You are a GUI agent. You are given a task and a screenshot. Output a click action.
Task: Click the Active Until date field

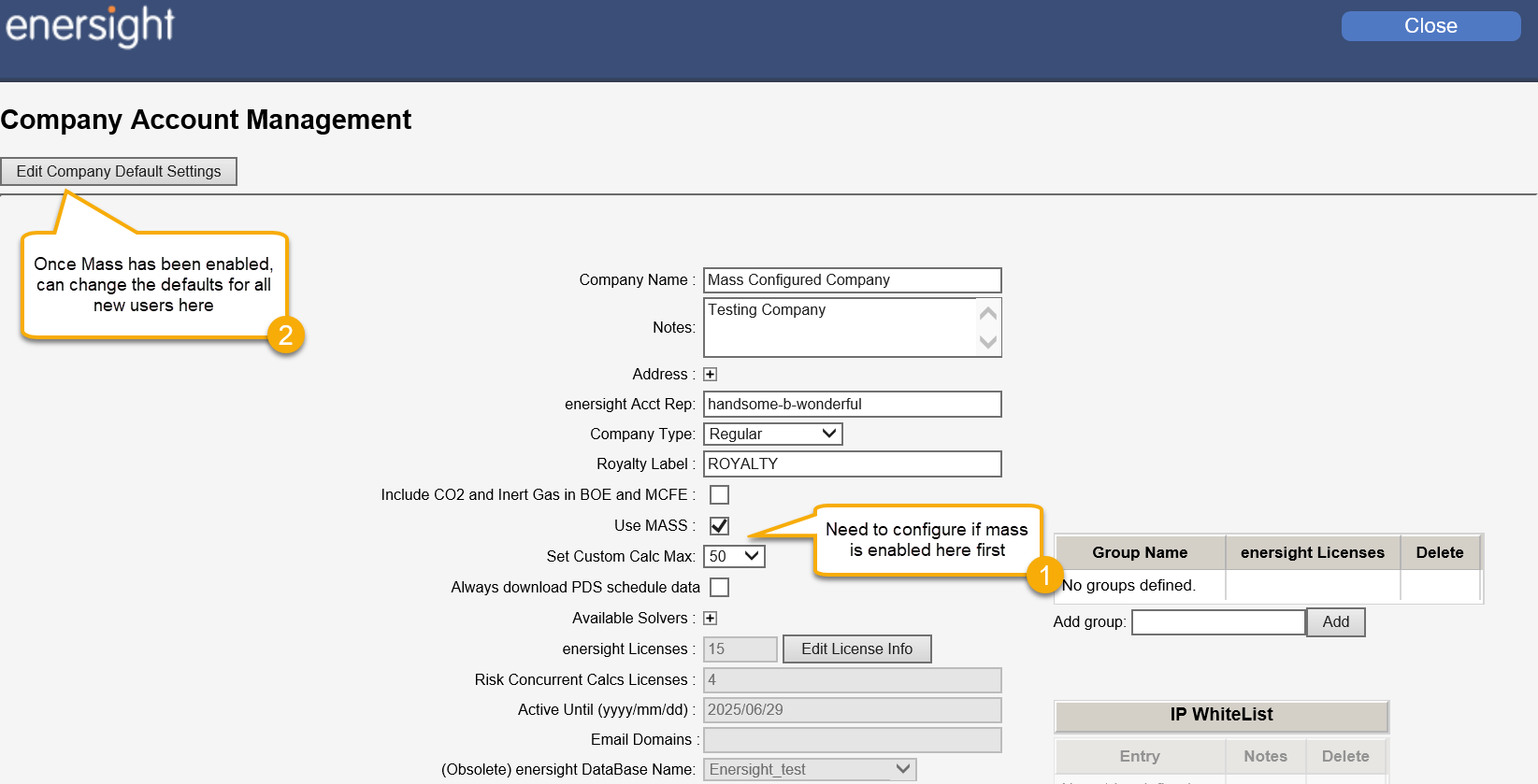click(x=852, y=710)
